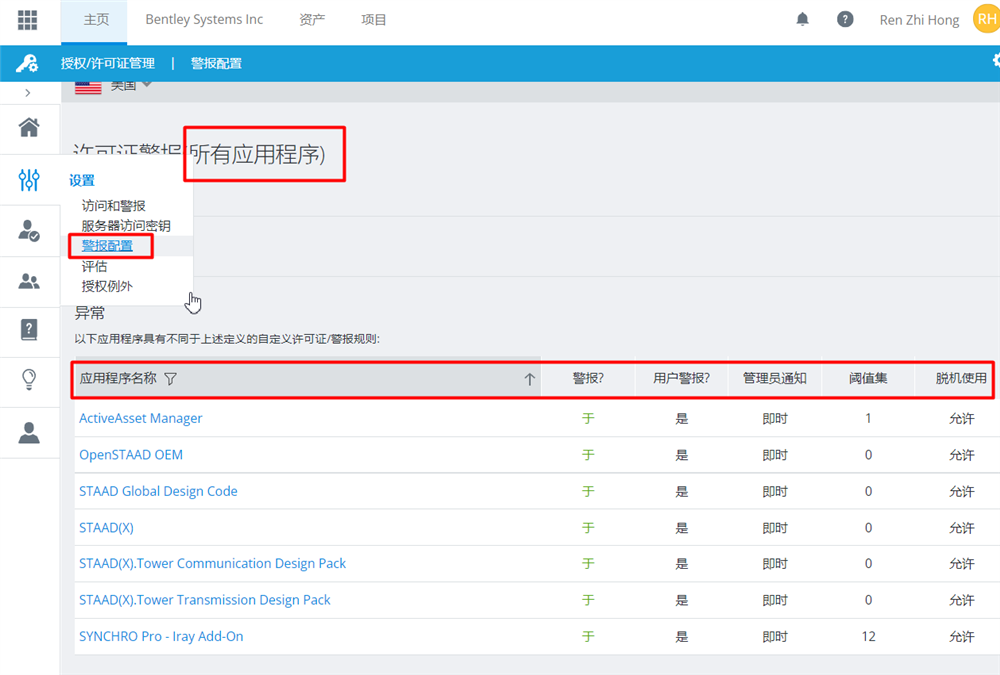Select 警报配置 in the settings menu
The width and height of the screenshot is (1000, 675).
pos(107,246)
